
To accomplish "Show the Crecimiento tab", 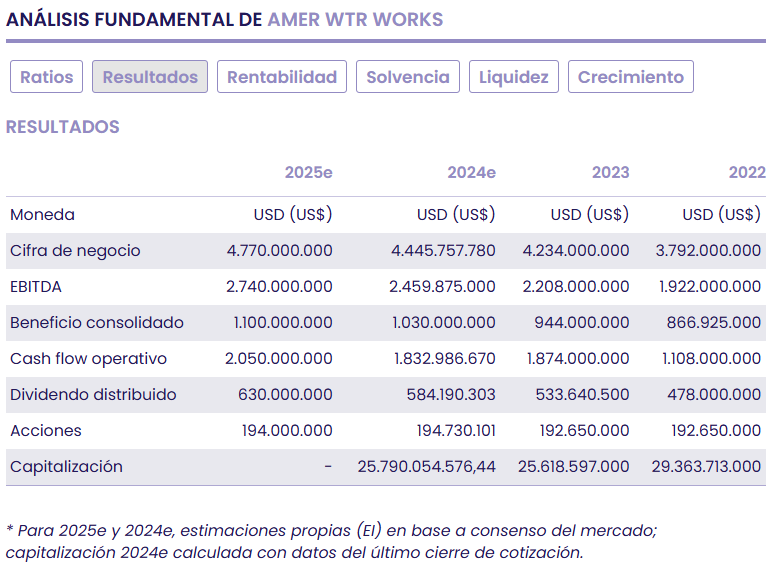I will [631, 77].
